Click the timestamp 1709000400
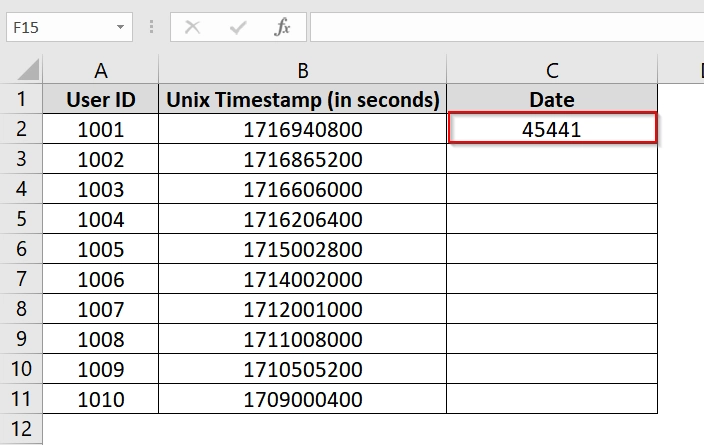Viewport: 704px width, 445px height. 303,399
